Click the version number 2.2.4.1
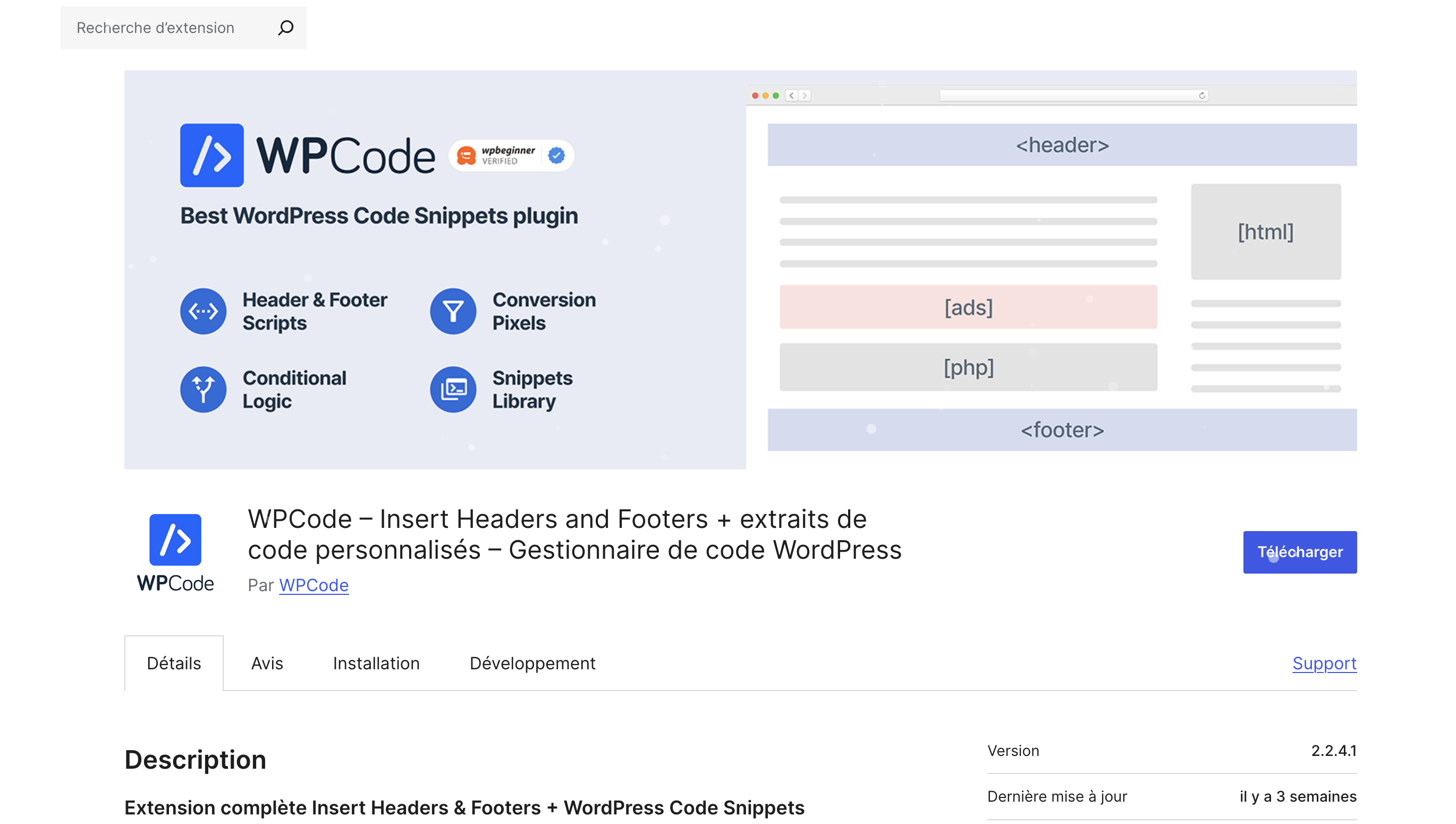The height and width of the screenshot is (824, 1456). pyautogui.click(x=1333, y=751)
